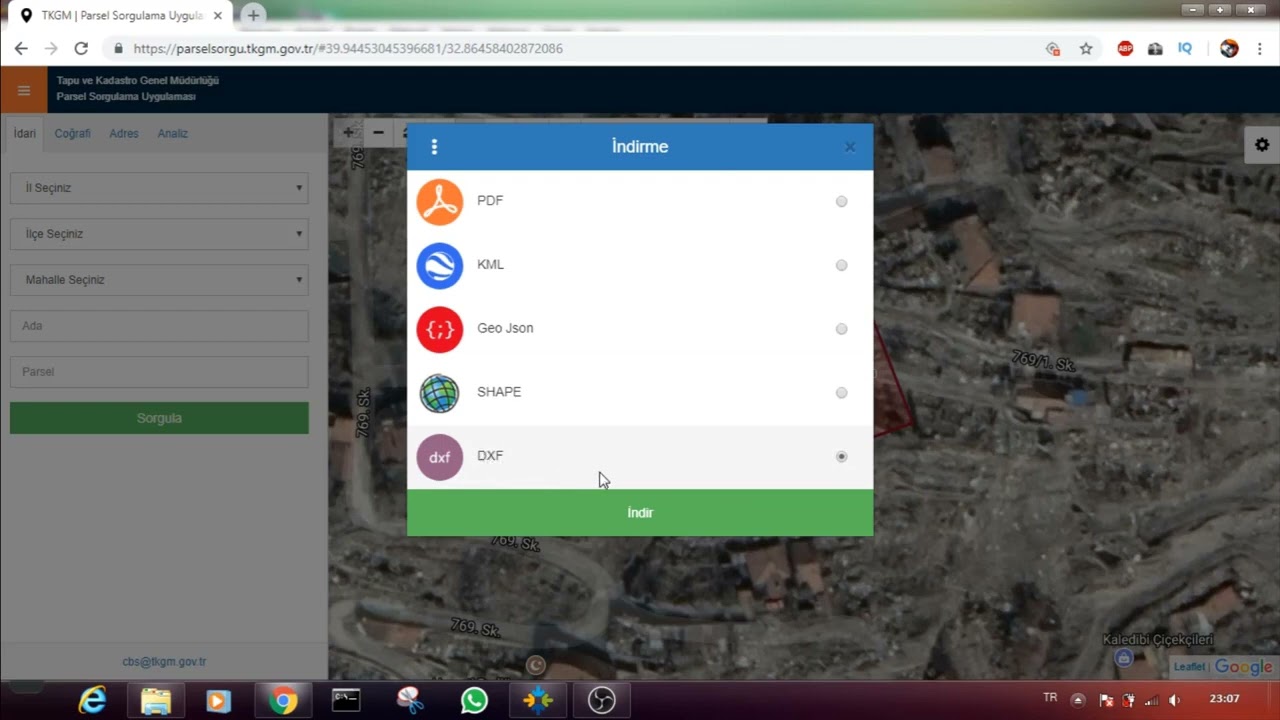This screenshot has height=720, width=1280.
Task: Zoom in the map with plus button
Action: tap(347, 132)
